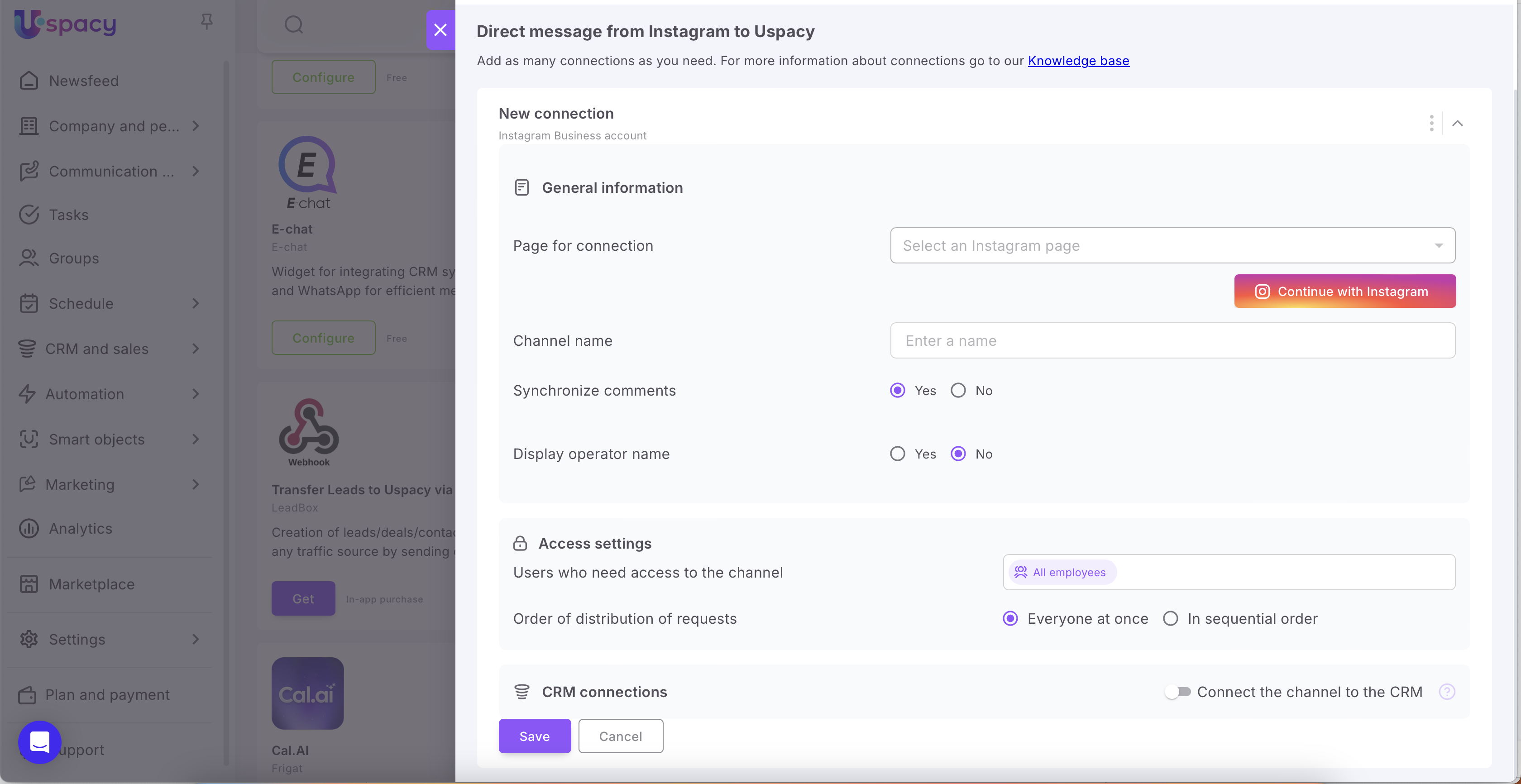Click the pin sidebar icon
The width and height of the screenshot is (1521, 784).
pyautogui.click(x=206, y=22)
